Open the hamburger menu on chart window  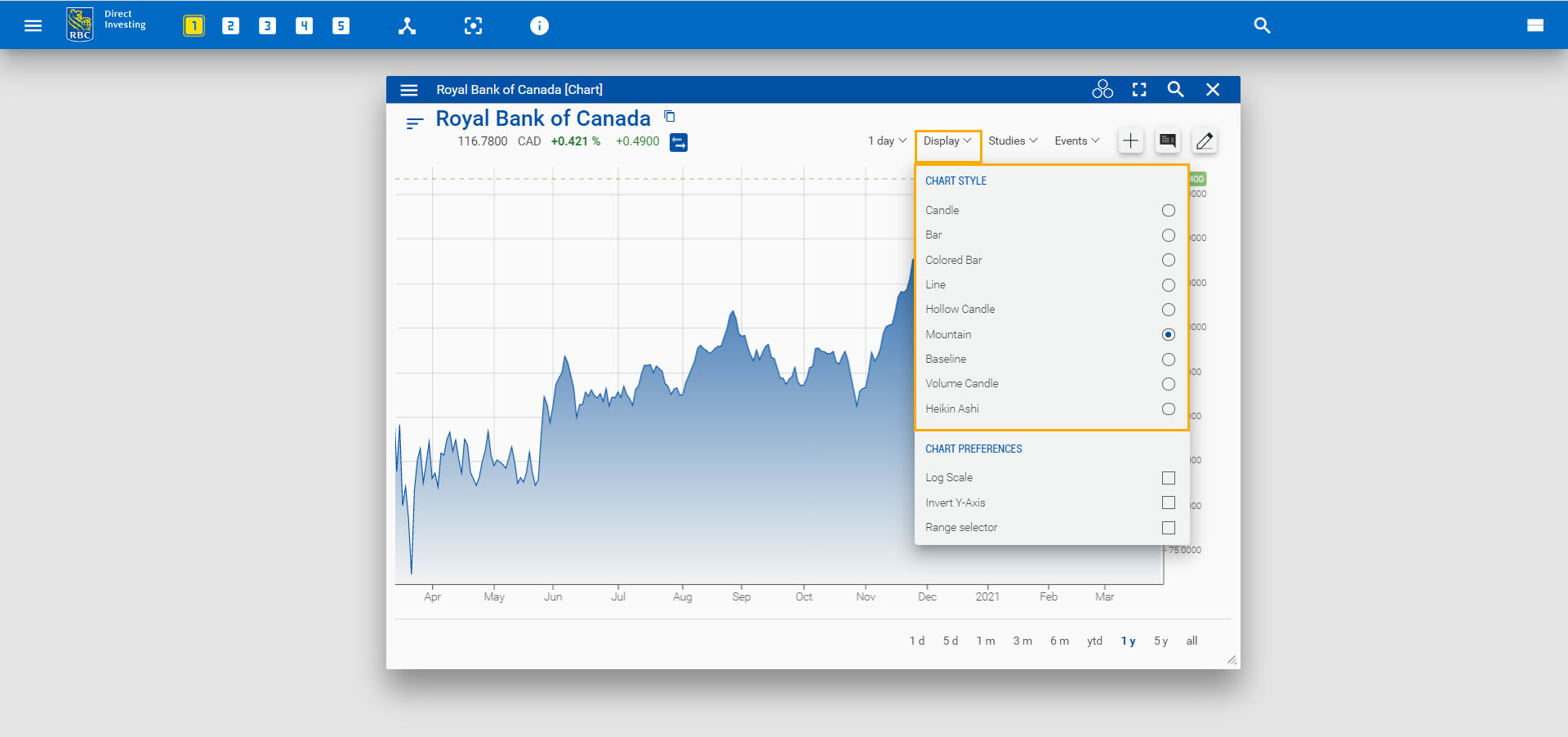tap(408, 90)
